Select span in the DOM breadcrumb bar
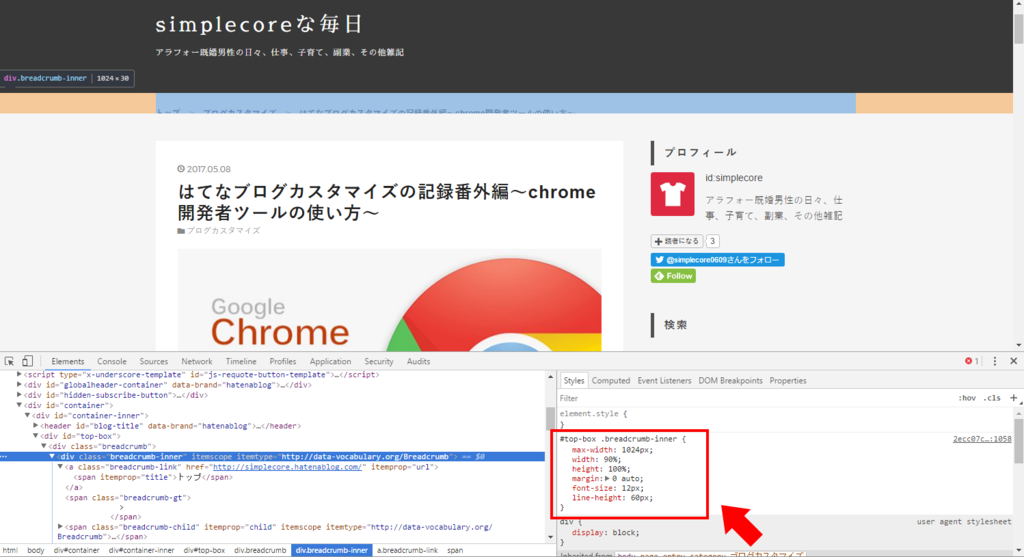The height and width of the screenshot is (557, 1024). tap(455, 550)
